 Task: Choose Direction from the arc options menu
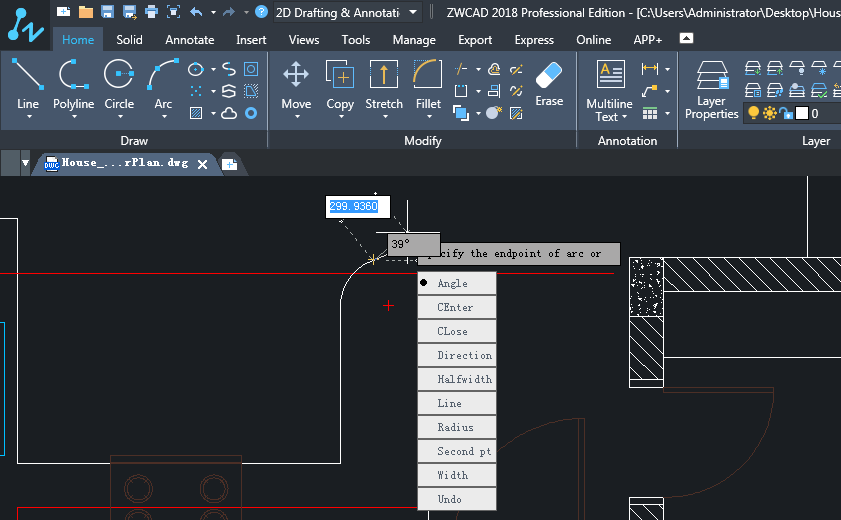click(457, 355)
